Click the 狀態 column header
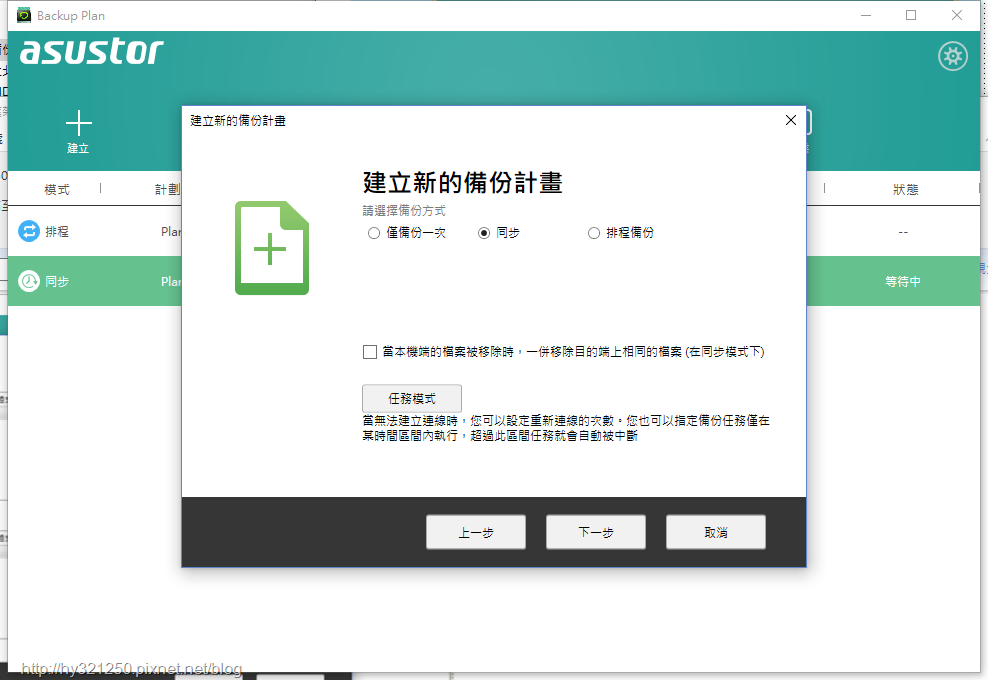This screenshot has height=680, width=988. (905, 189)
